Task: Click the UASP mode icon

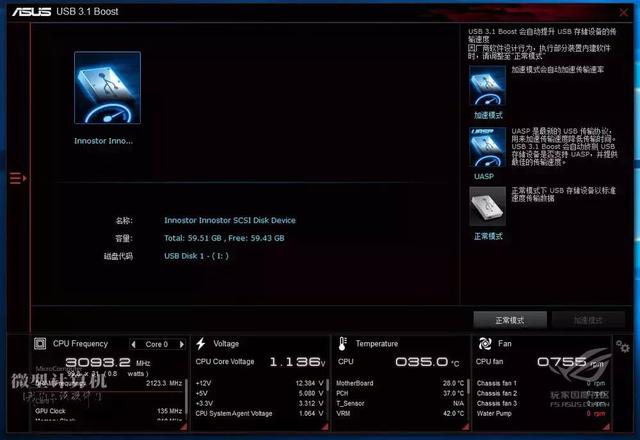Action: click(x=487, y=147)
